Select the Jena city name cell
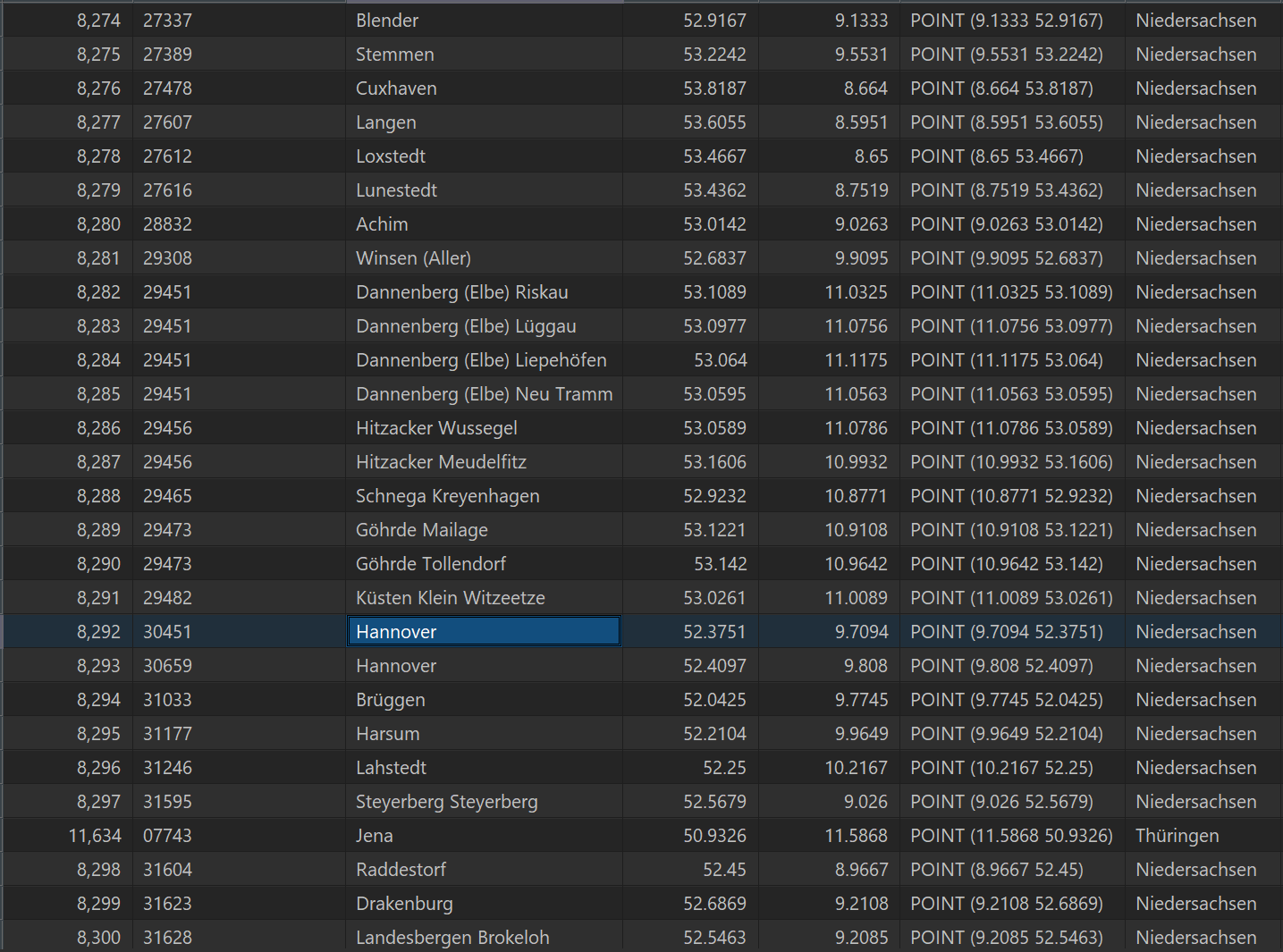Screen dimensions: 1283x952 [375, 836]
